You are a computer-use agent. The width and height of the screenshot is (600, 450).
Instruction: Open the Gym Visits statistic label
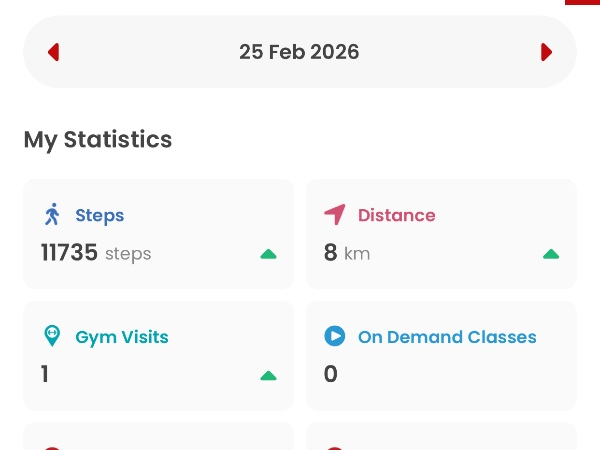coord(122,337)
